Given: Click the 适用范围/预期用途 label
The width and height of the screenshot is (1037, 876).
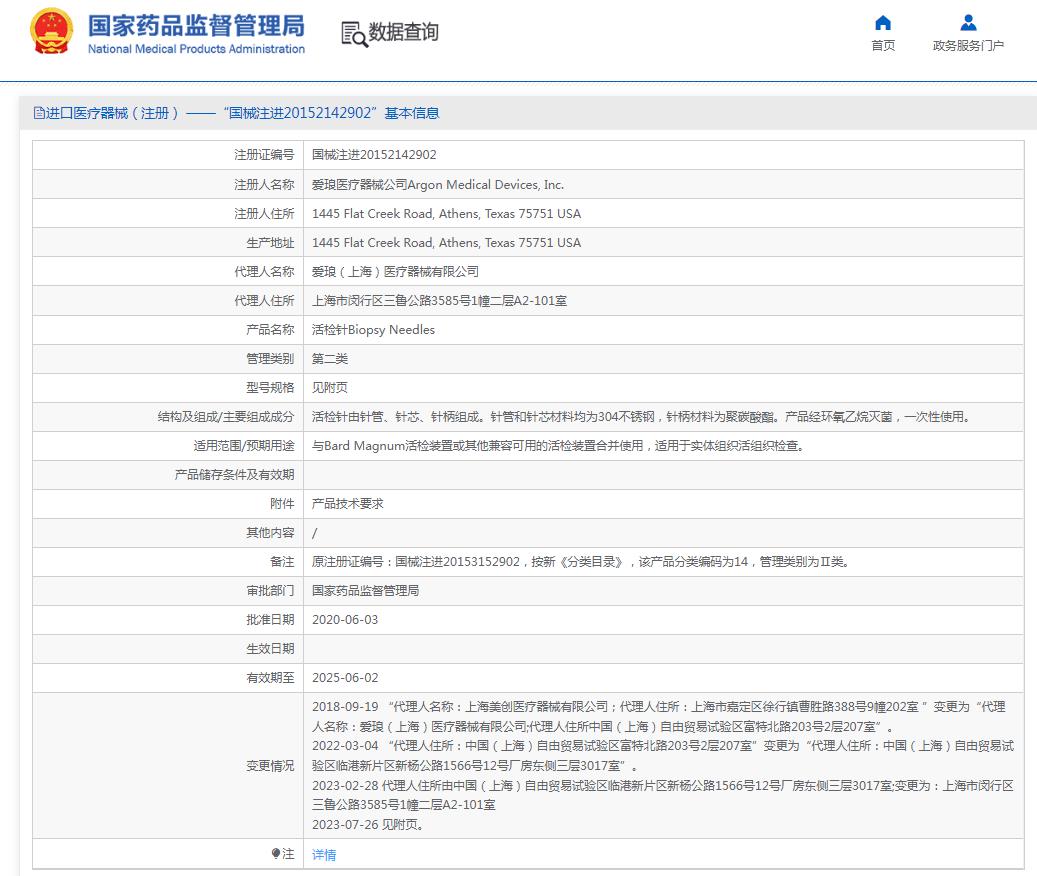Looking at the screenshot, I should (244, 446).
